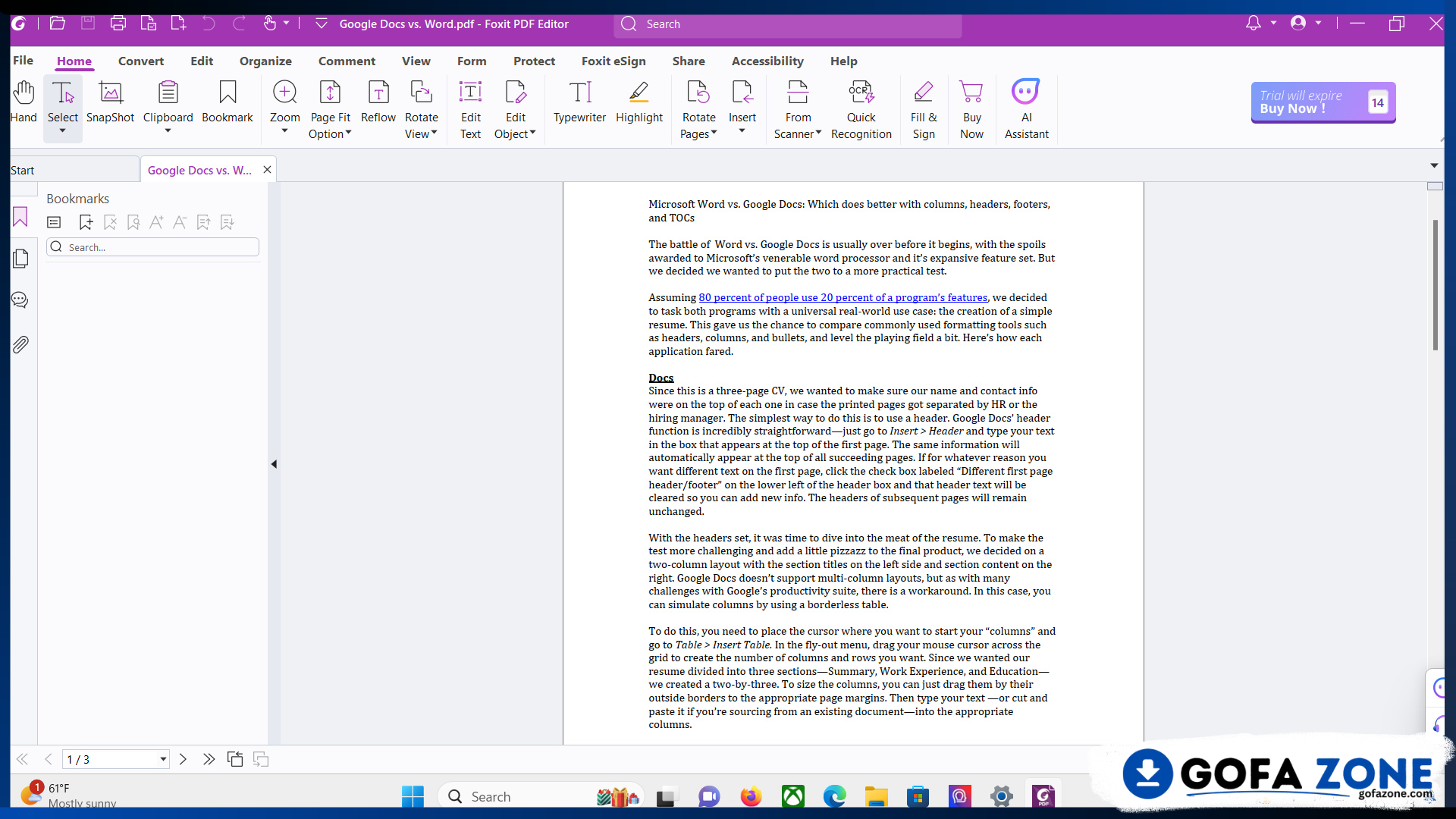Select the Typewriter tool

[x=579, y=102]
